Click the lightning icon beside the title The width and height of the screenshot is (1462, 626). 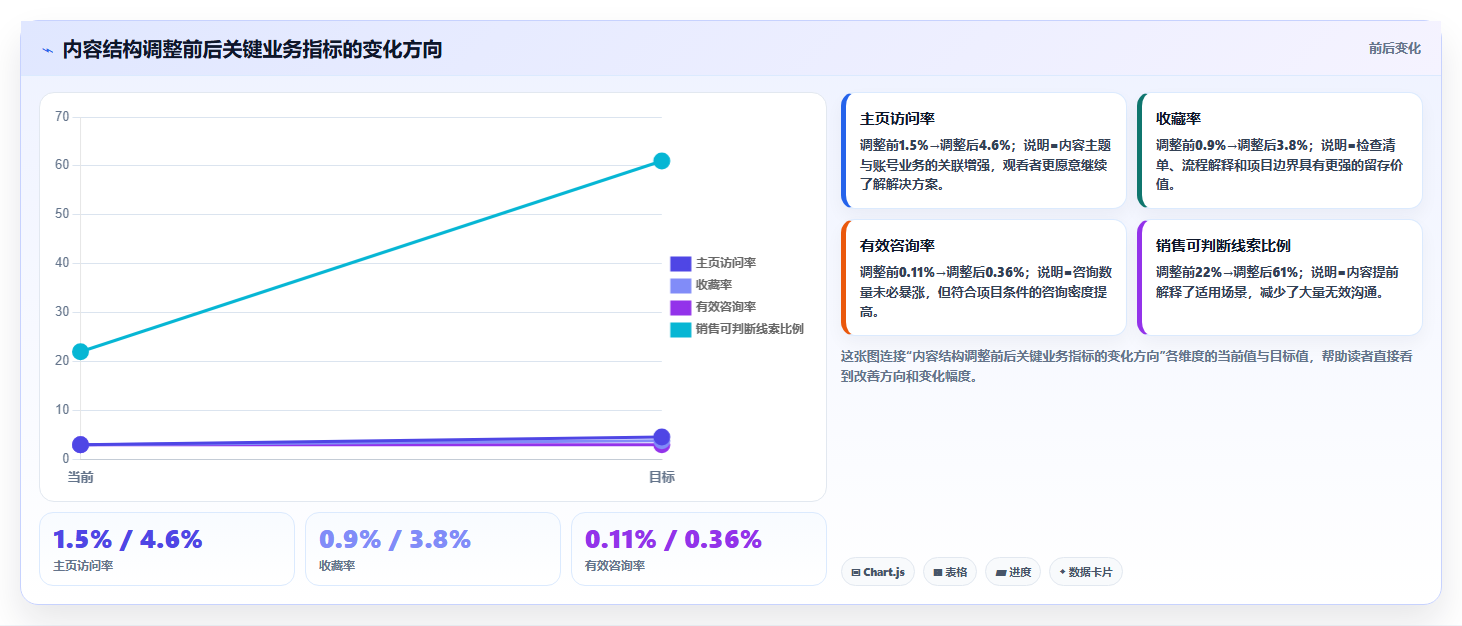point(47,50)
